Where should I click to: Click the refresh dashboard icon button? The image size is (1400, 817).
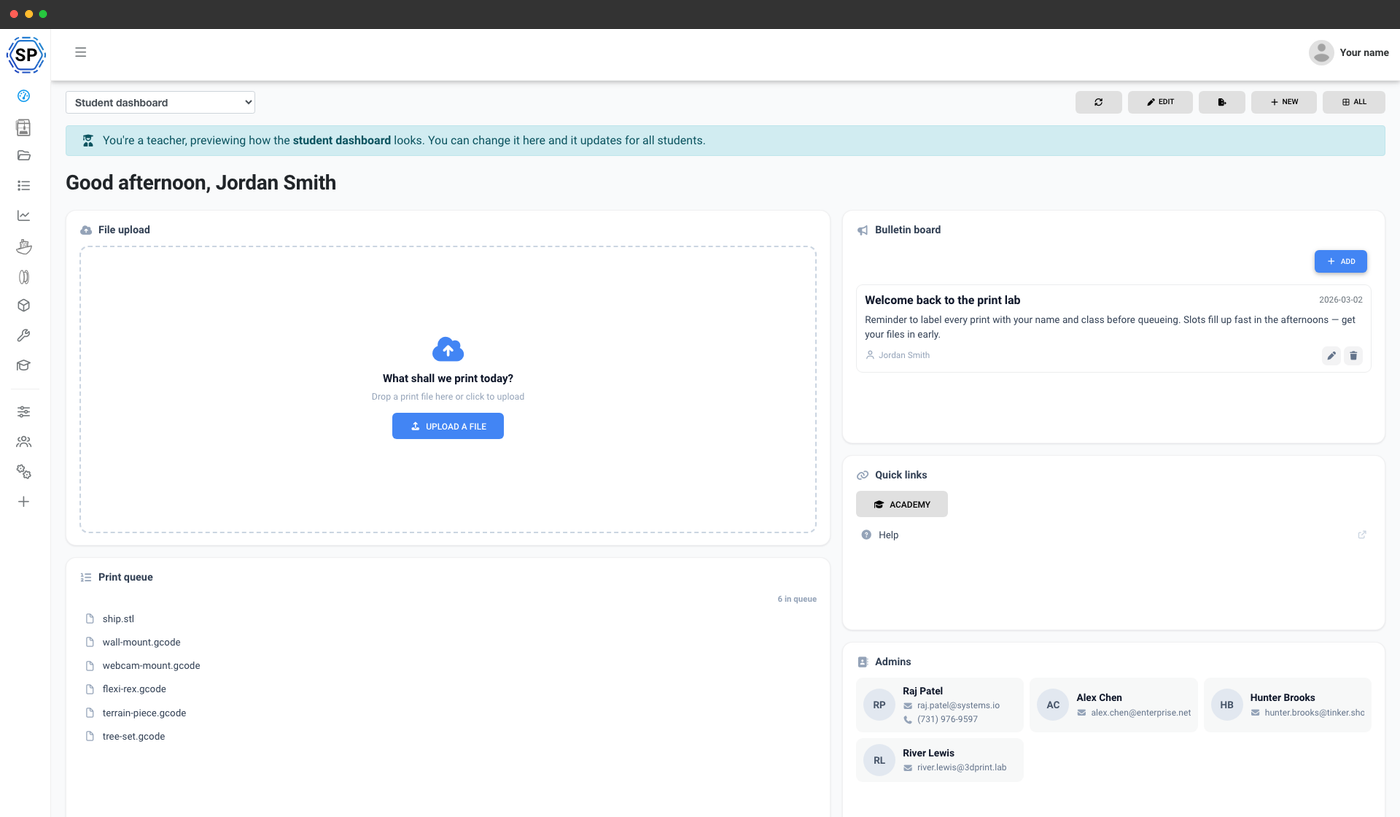pos(1098,102)
